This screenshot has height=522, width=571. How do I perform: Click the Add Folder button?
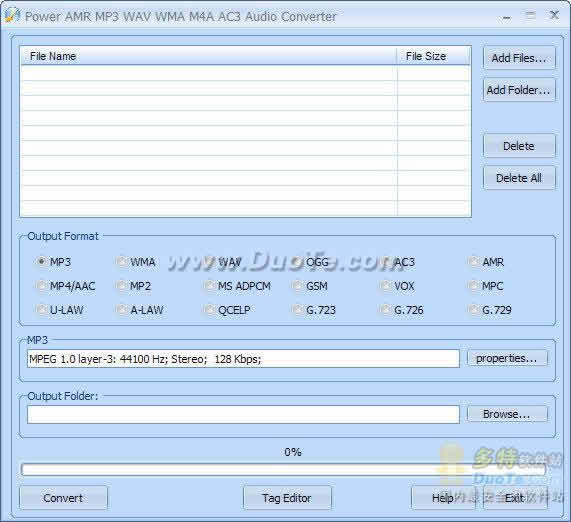click(519, 90)
